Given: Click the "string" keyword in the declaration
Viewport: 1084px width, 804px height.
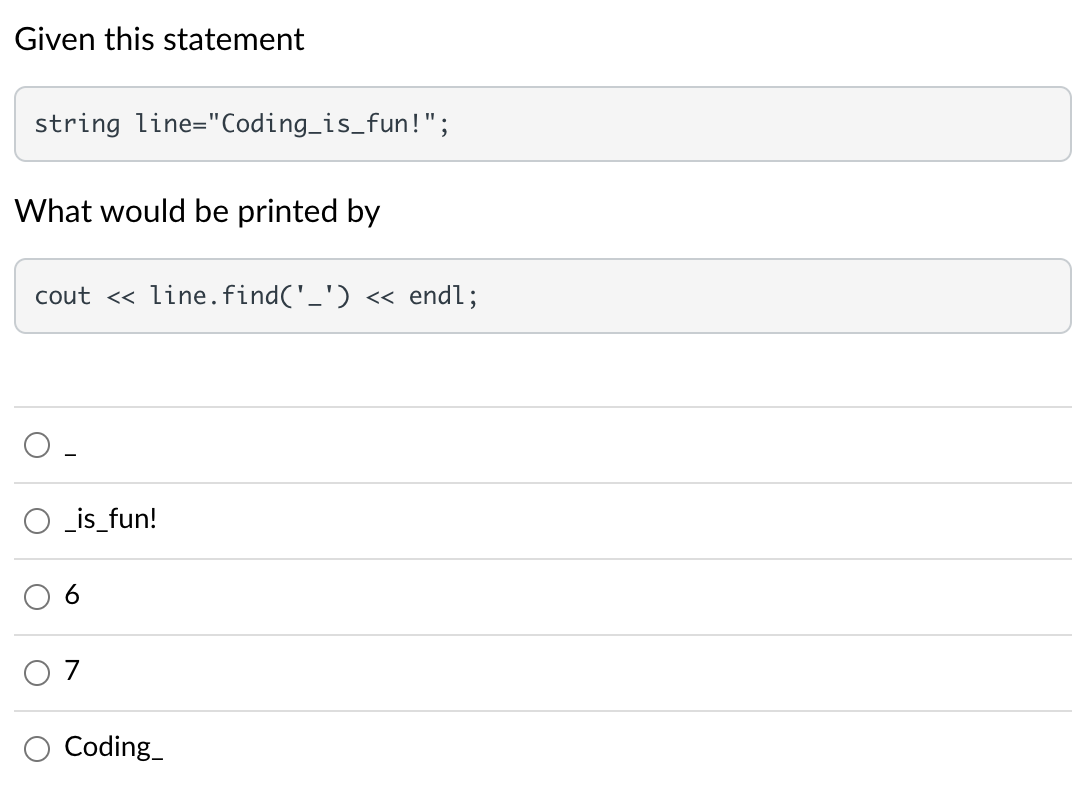Looking at the screenshot, I should tap(77, 124).
